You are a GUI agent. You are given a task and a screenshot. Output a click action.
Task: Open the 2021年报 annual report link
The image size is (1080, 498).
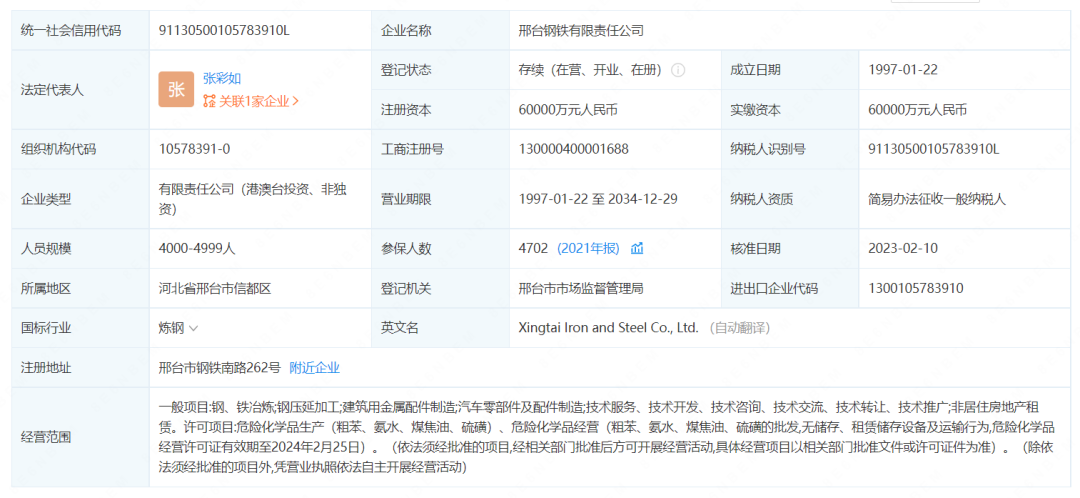pos(588,248)
